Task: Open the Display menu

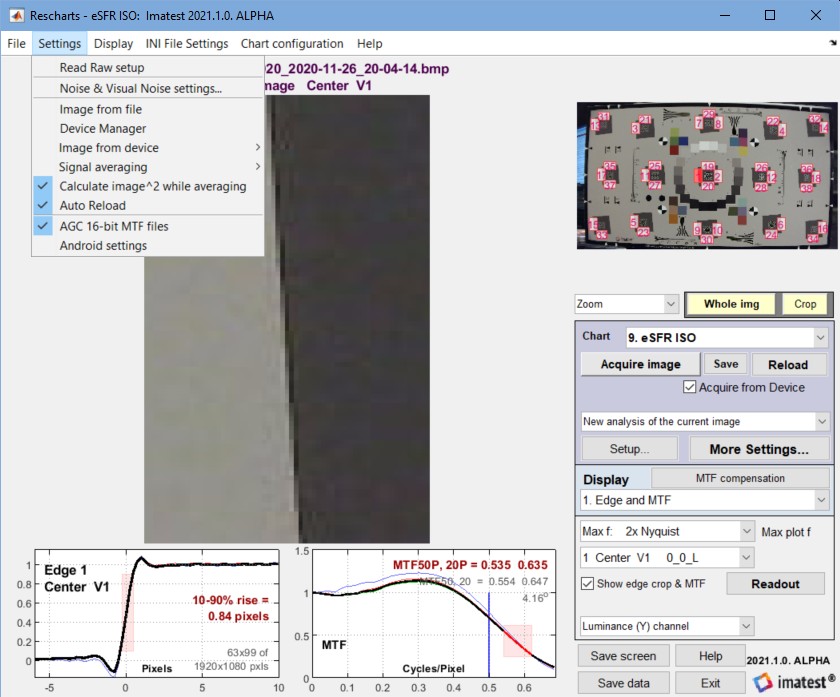Action: tap(113, 43)
